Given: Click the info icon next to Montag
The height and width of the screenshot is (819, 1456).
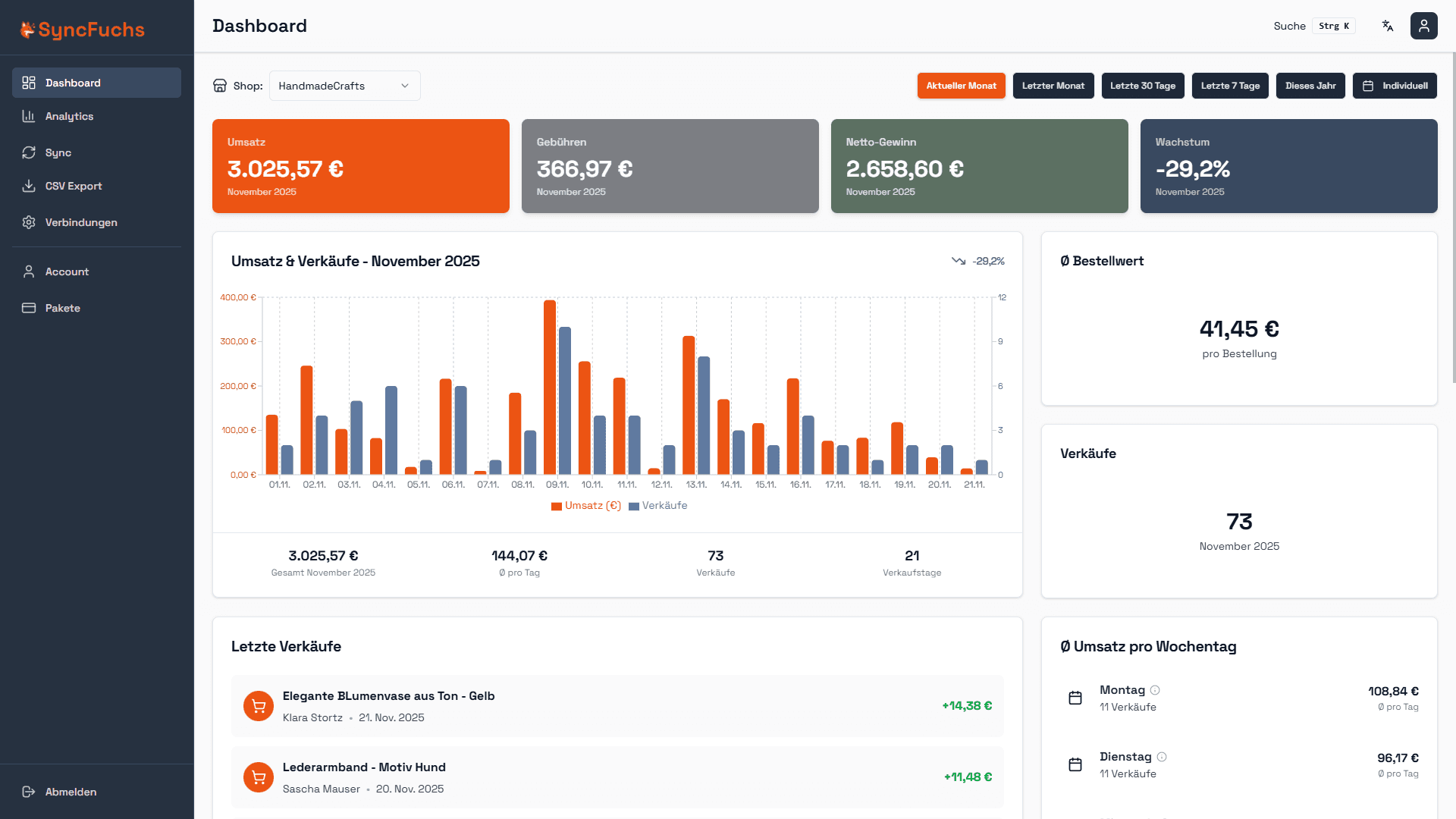Looking at the screenshot, I should [x=1155, y=690].
